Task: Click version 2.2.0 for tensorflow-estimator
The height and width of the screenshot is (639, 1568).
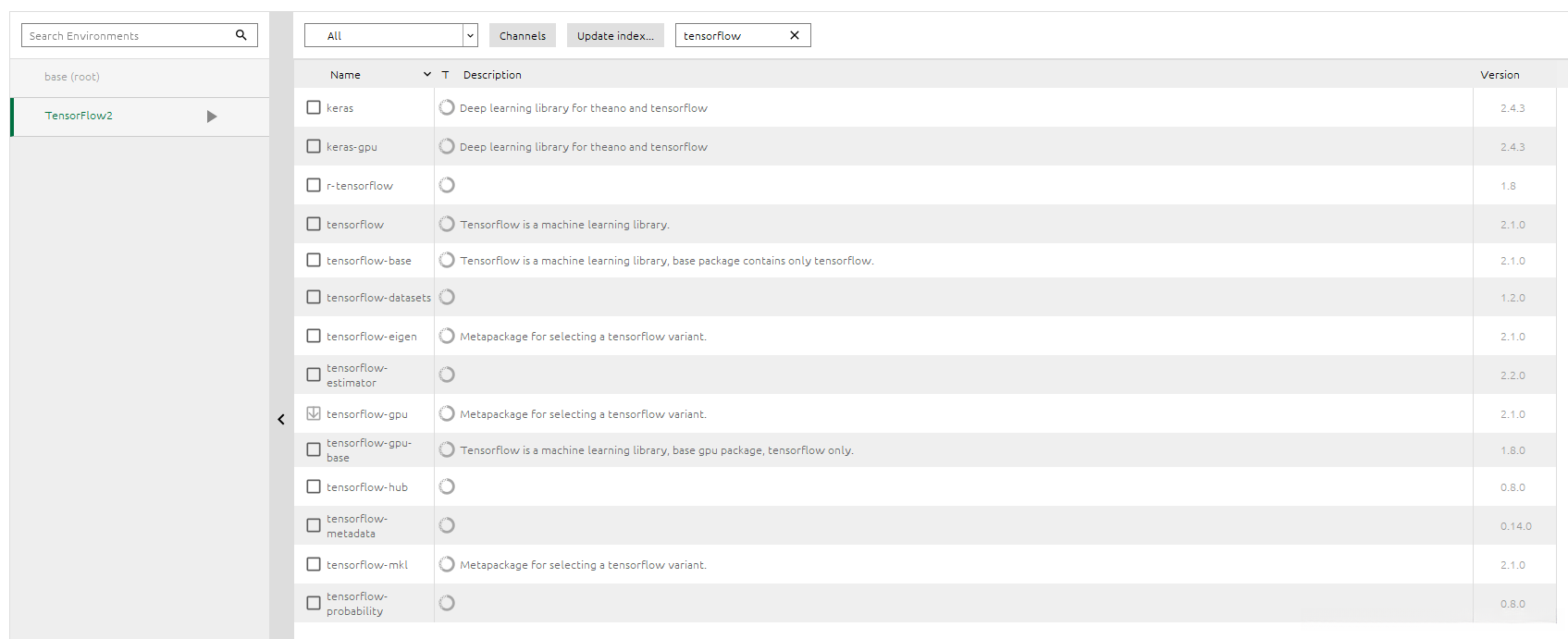Action: [1512, 375]
